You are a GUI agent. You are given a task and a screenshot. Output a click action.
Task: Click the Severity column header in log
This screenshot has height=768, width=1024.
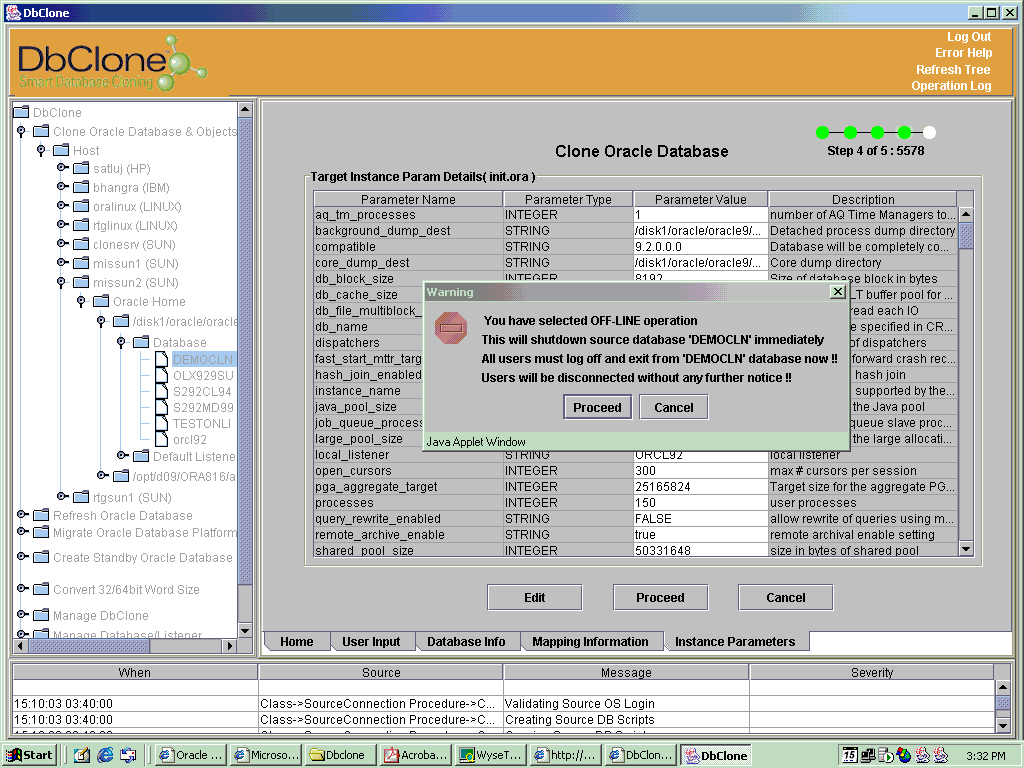point(872,672)
